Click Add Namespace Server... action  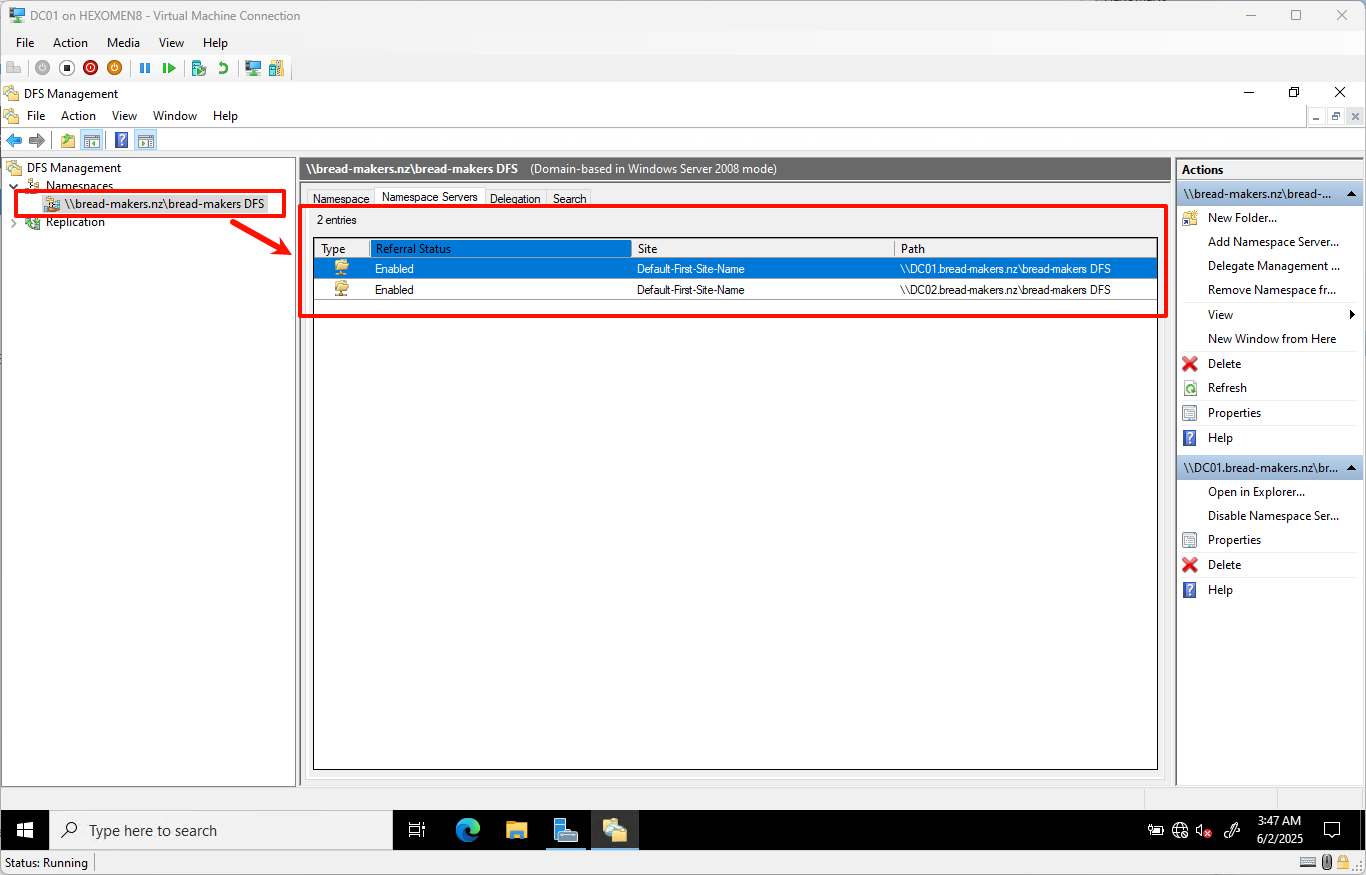tap(1273, 242)
